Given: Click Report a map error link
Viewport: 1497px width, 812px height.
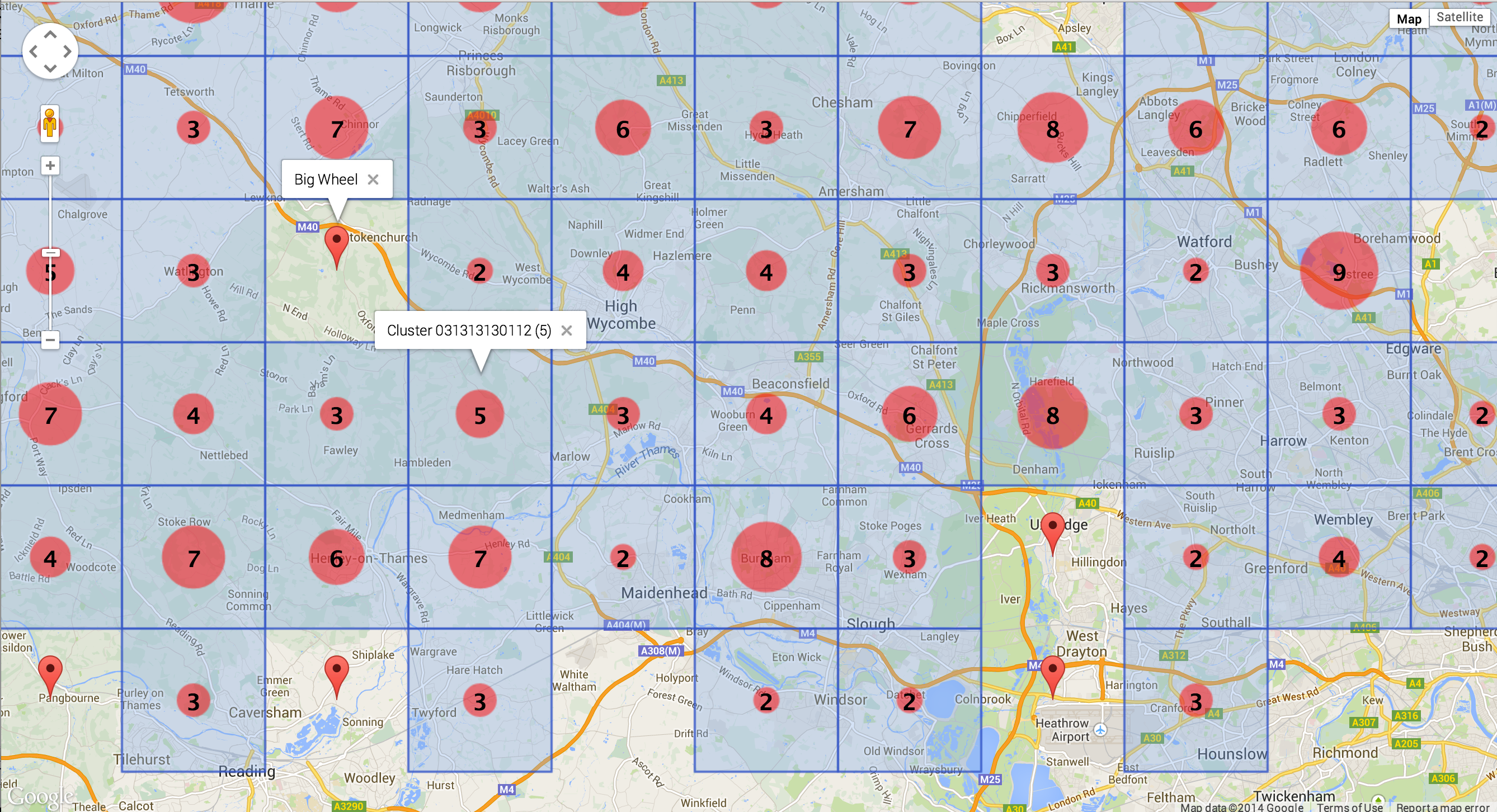Looking at the screenshot, I should [x=1443, y=807].
